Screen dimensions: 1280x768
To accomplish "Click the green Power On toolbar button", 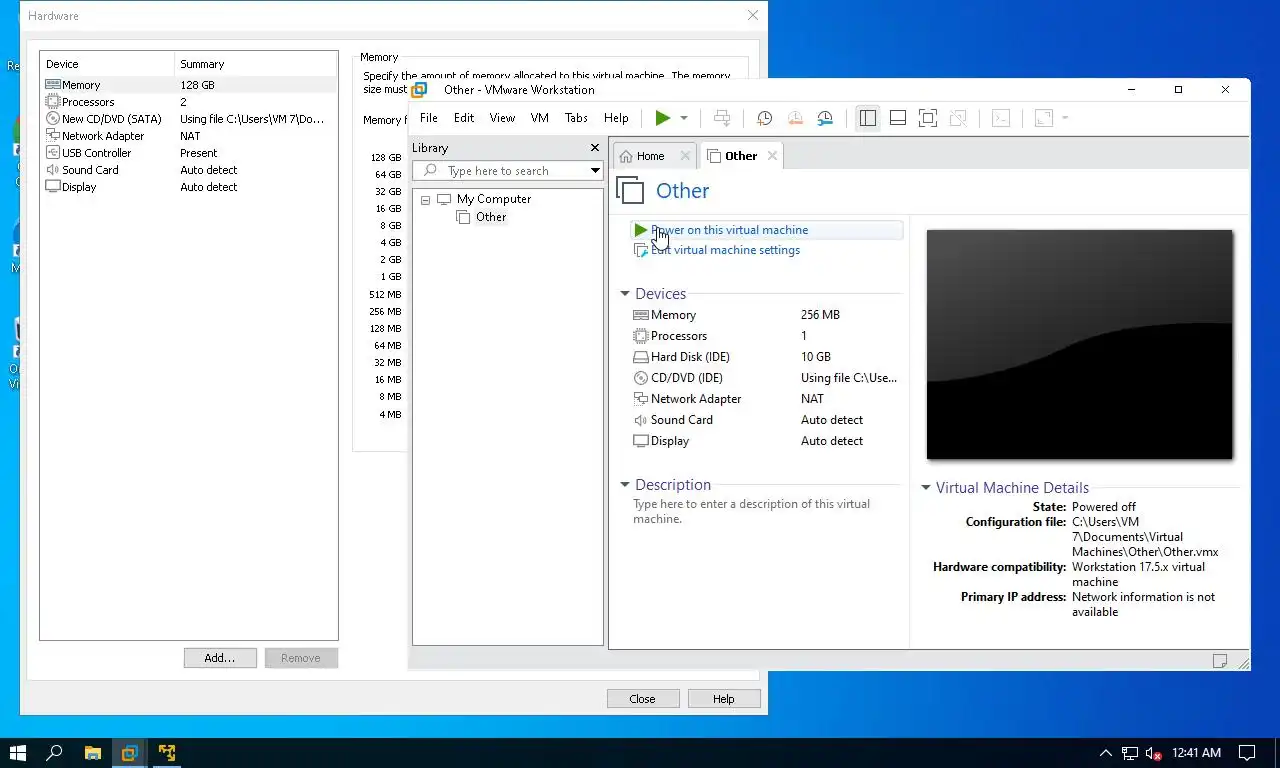I will (x=662, y=118).
